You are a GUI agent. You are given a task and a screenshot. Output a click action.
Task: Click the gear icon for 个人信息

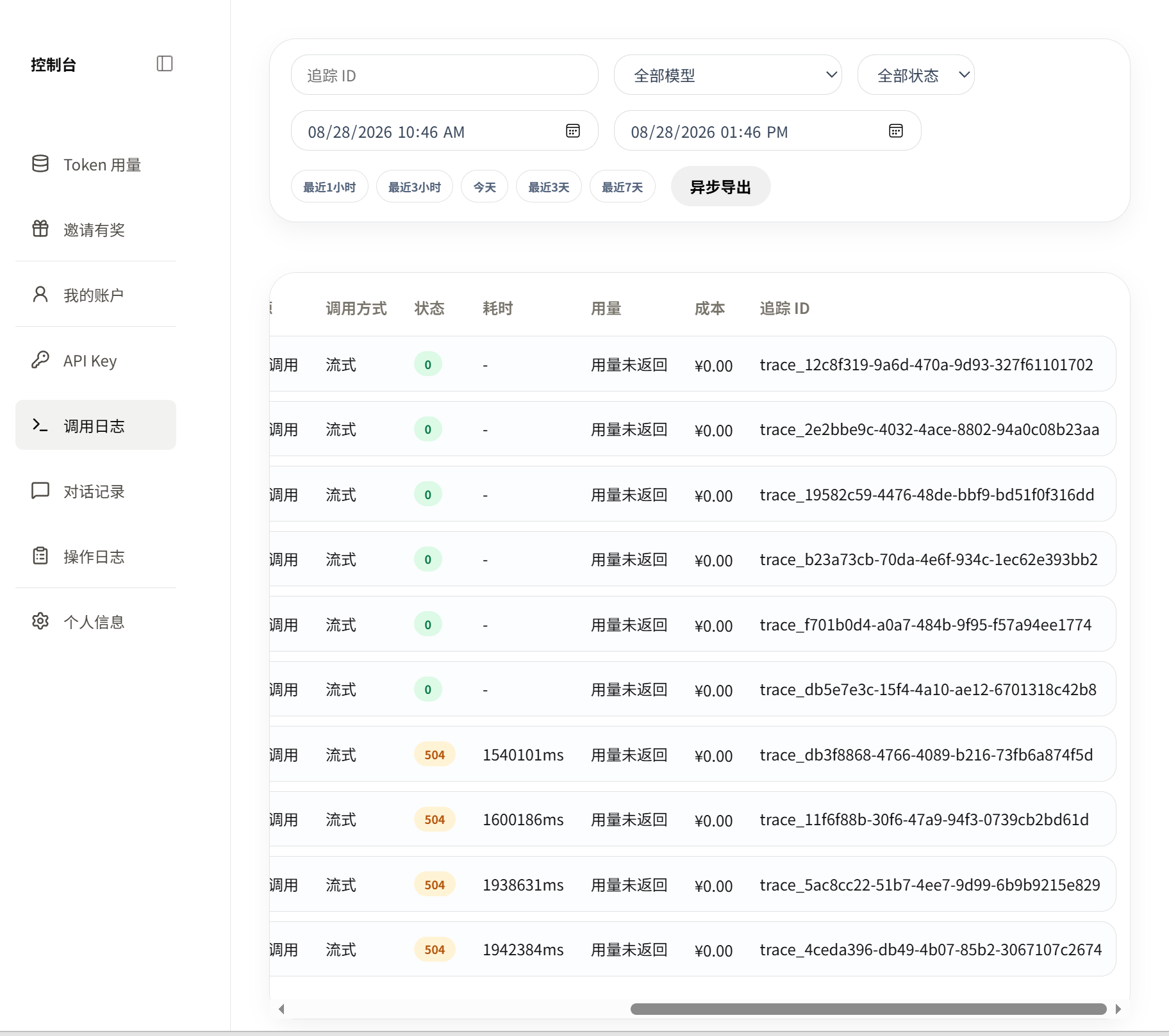[40, 621]
